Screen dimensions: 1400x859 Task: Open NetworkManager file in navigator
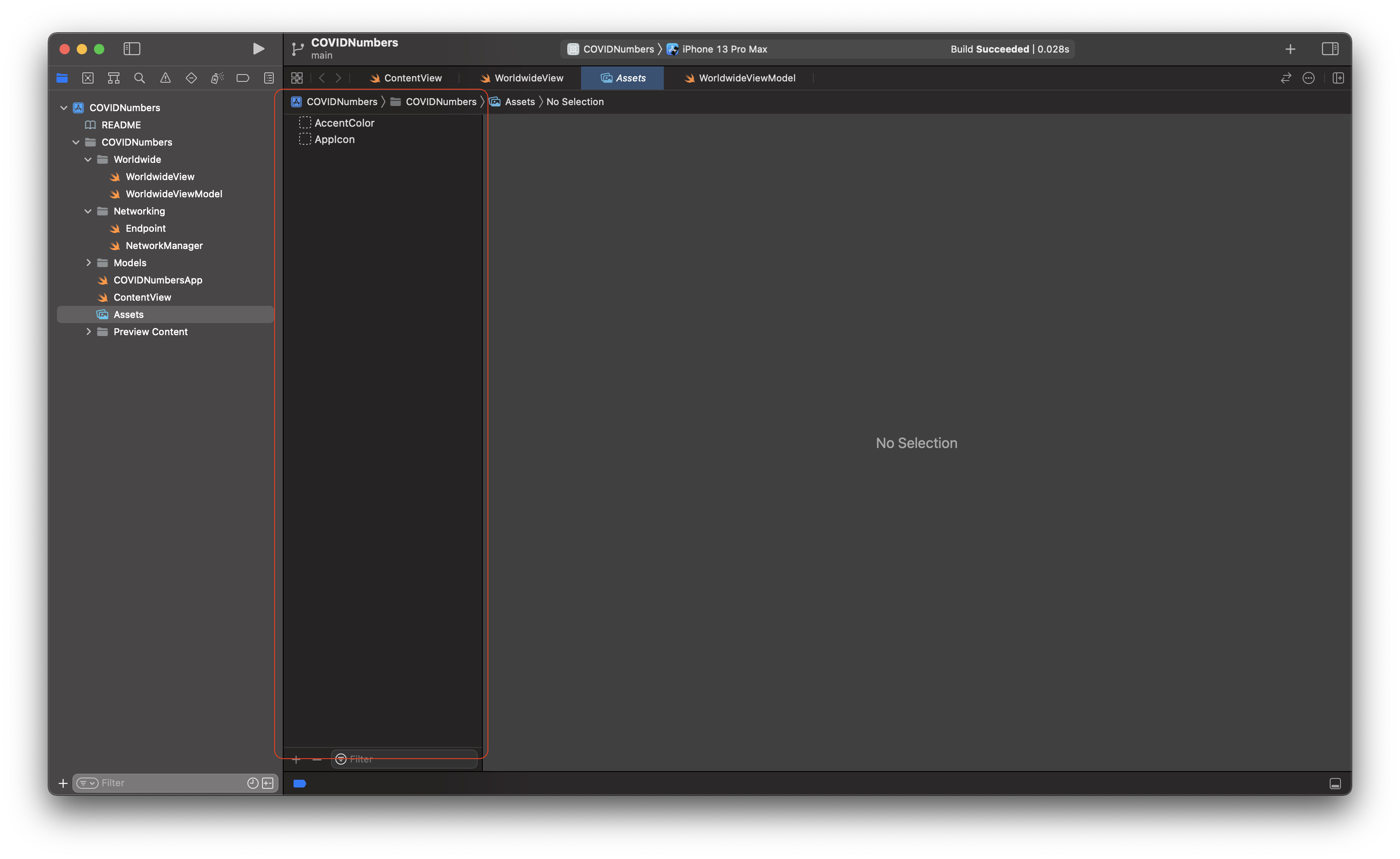(164, 246)
